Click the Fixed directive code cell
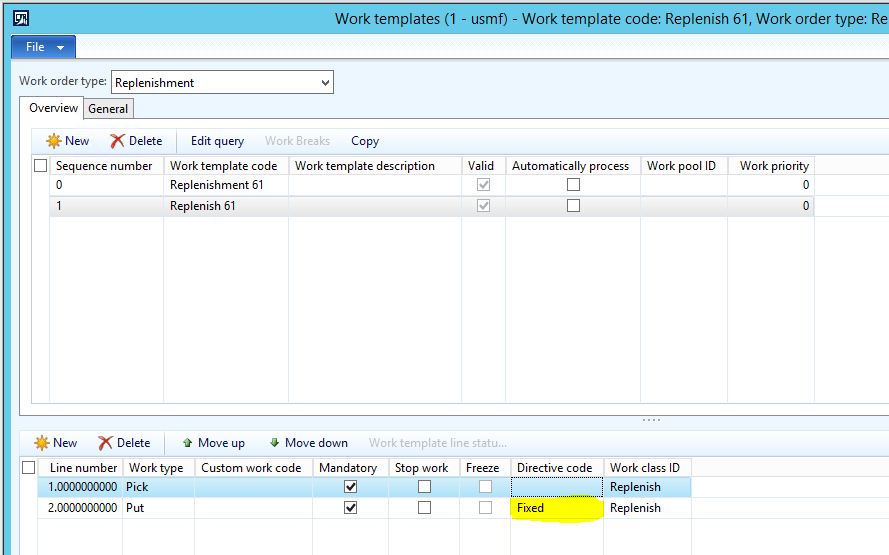The image size is (889, 555). (x=557, y=508)
